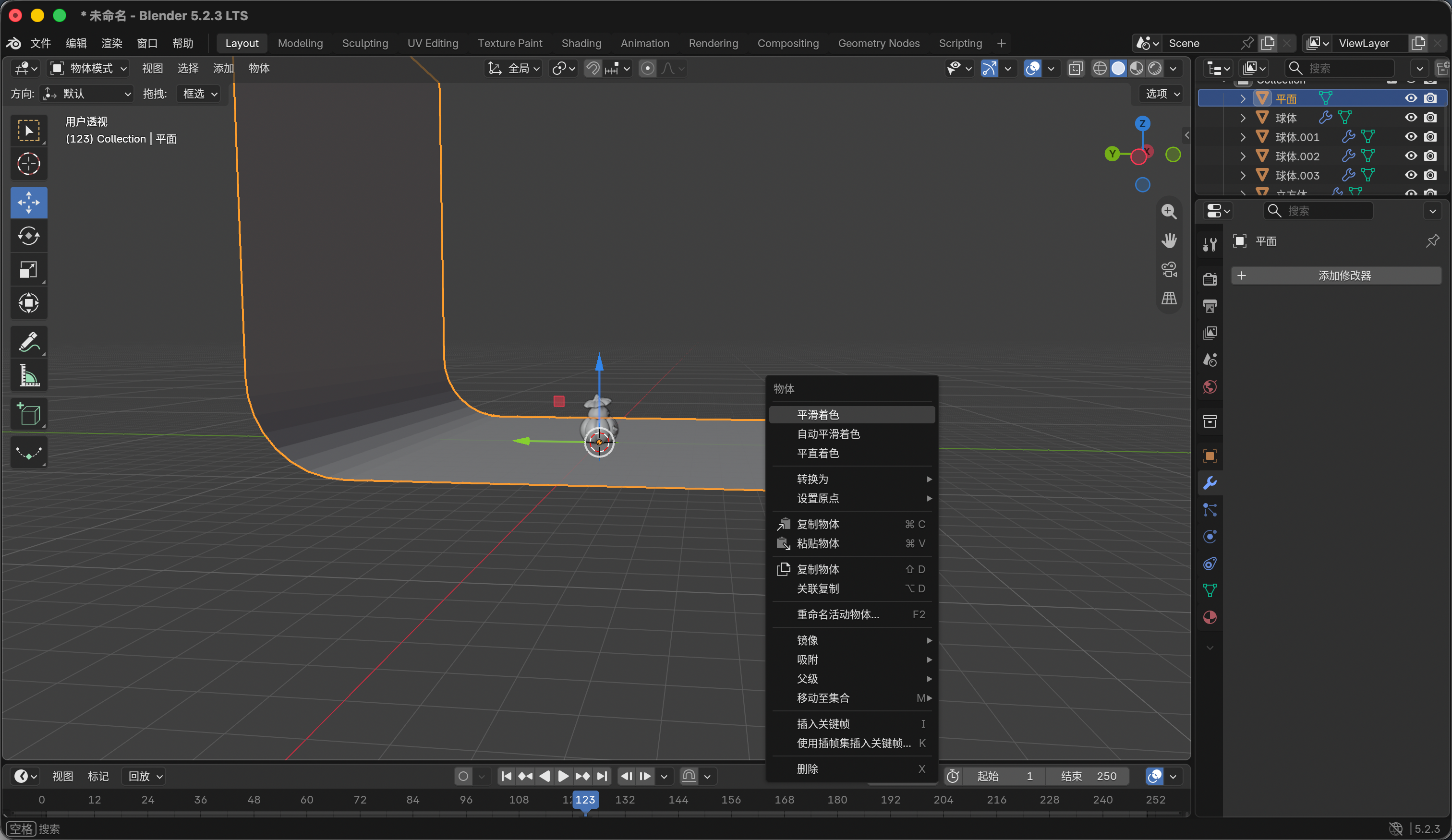Select the Add Cube tool

click(29, 413)
